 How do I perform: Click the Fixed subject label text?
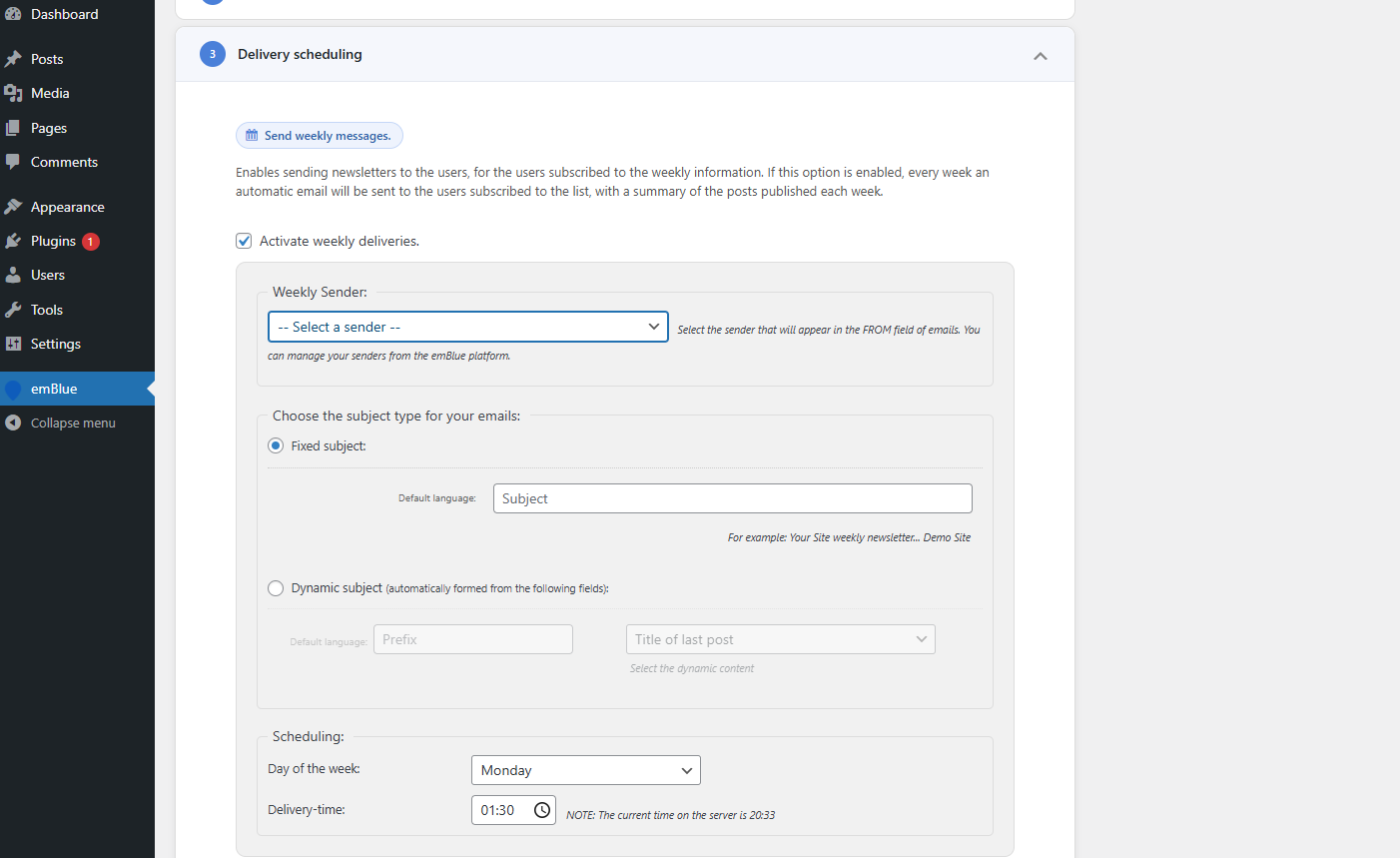tap(329, 445)
